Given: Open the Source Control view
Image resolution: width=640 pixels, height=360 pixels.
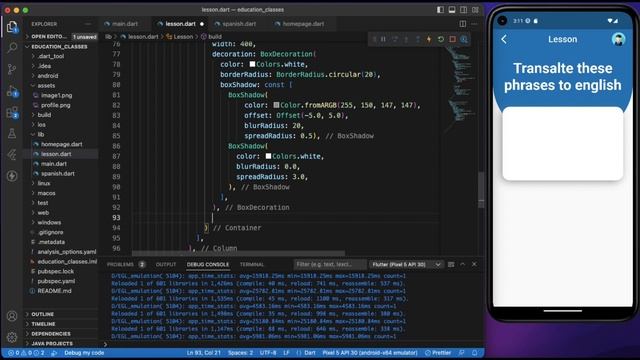Looking at the screenshot, I should [x=12, y=69].
